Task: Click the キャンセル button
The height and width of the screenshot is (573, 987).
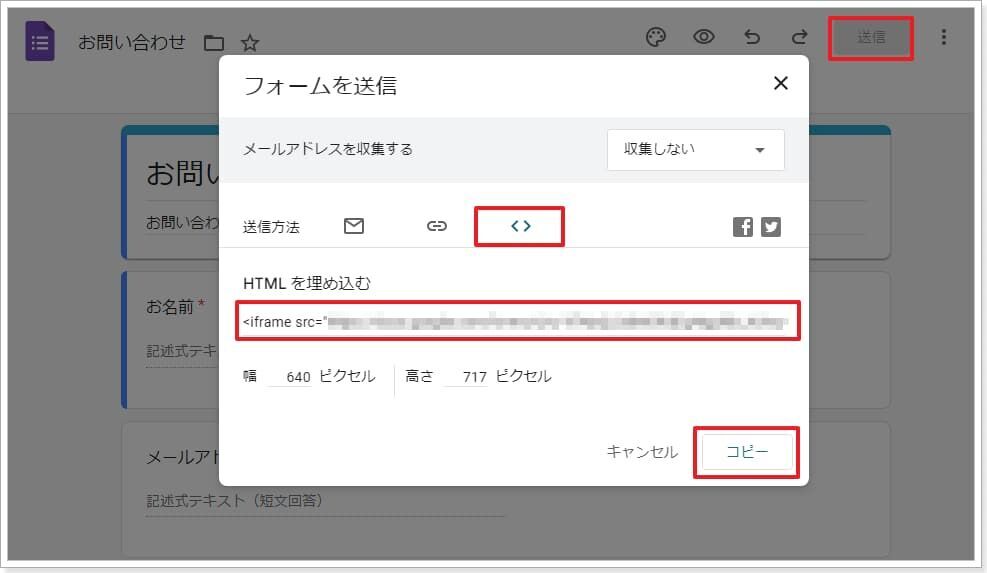Action: 642,451
